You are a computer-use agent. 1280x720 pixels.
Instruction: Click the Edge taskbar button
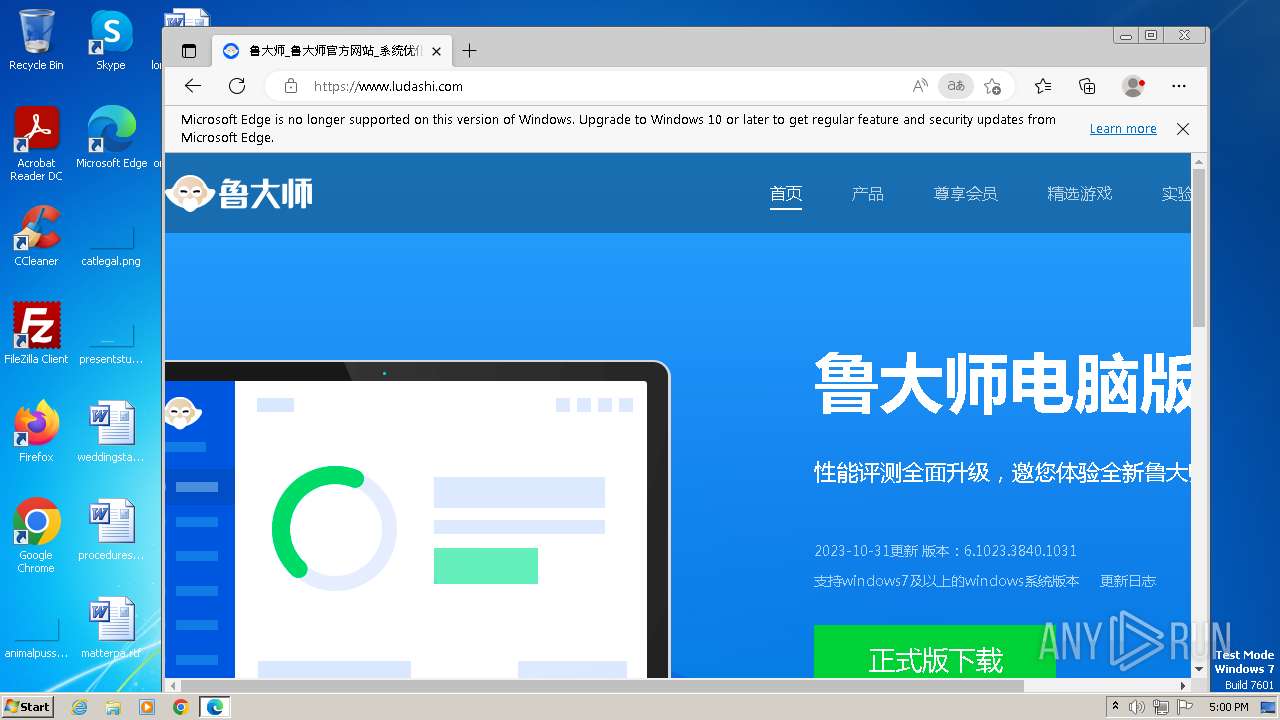pyautogui.click(x=214, y=707)
